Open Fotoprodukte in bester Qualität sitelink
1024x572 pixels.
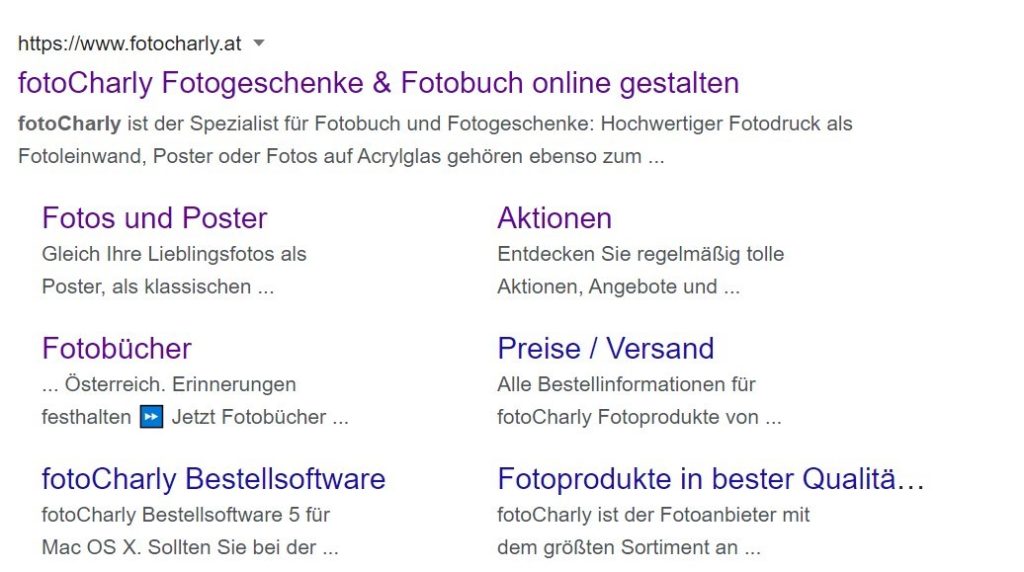(710, 479)
